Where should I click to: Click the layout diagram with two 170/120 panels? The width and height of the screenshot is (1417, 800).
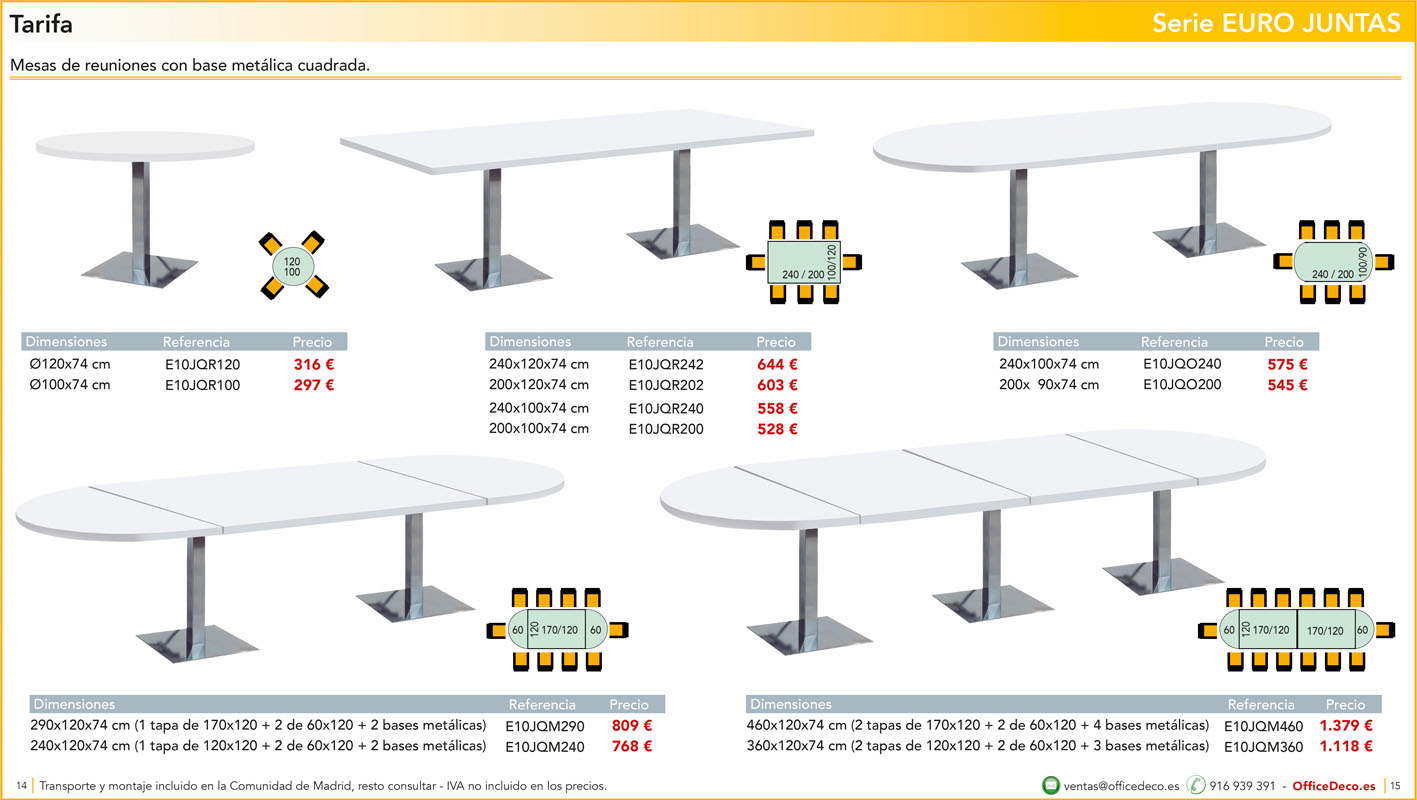(1297, 630)
